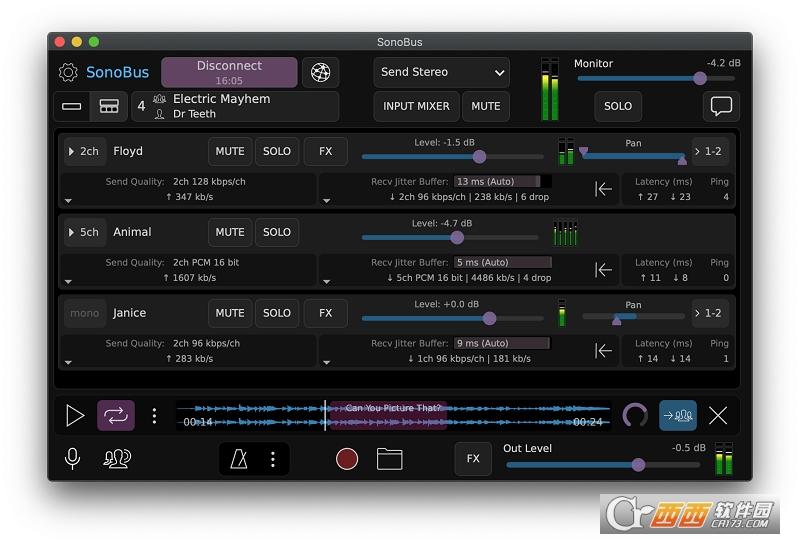Open Floyd FX settings
The height and width of the screenshot is (544, 800).
326,152
